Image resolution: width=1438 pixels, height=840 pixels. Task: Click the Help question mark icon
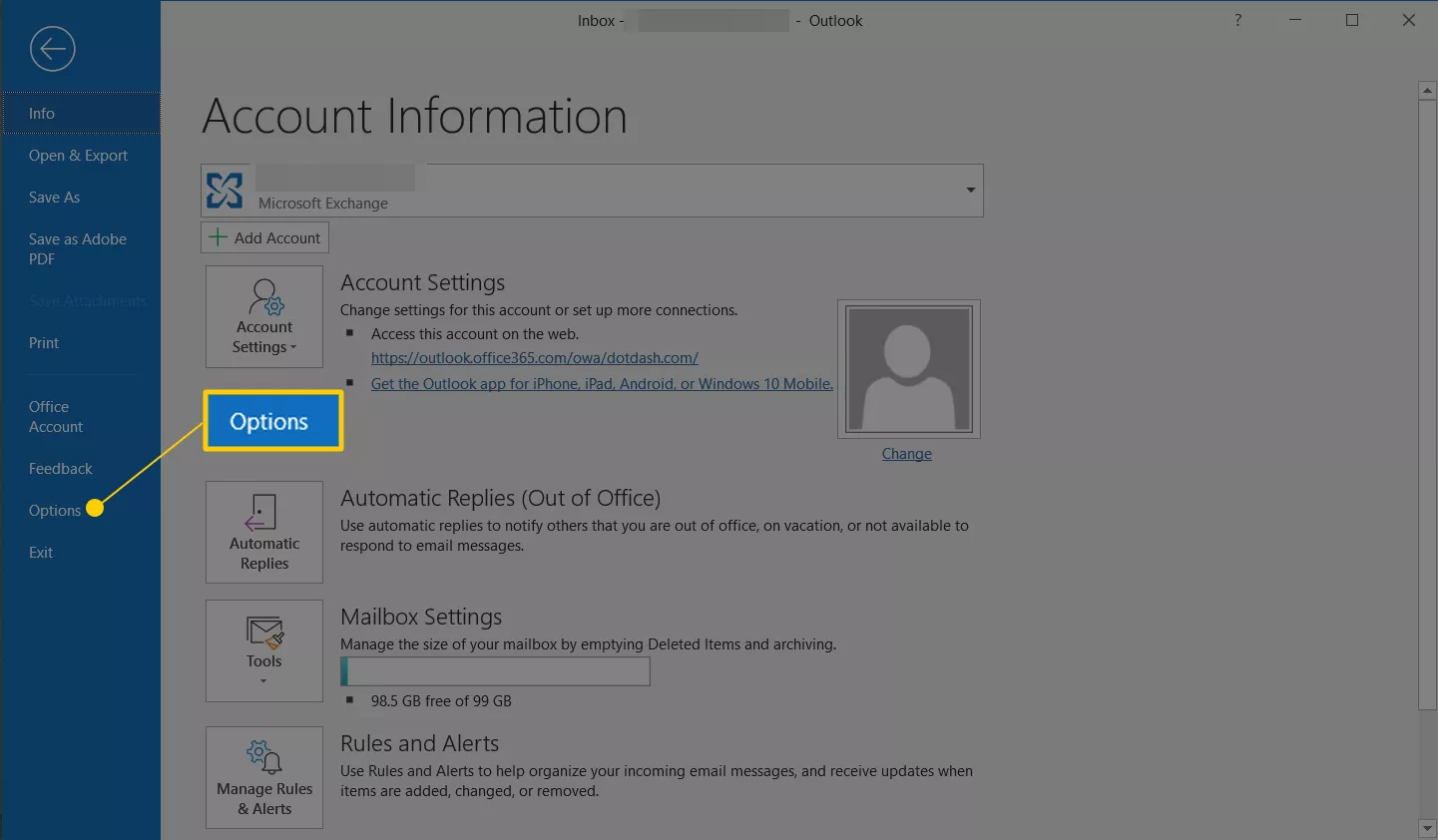tap(1237, 20)
